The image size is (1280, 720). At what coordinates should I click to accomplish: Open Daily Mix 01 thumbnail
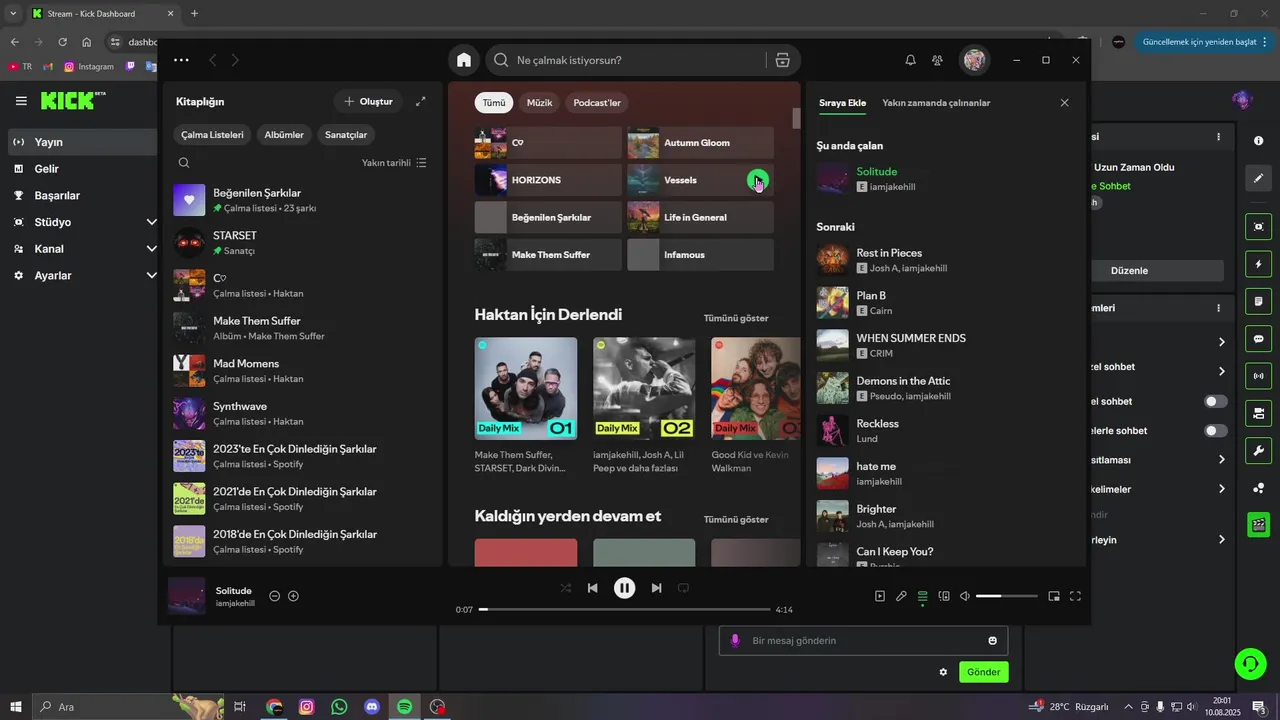[526, 388]
